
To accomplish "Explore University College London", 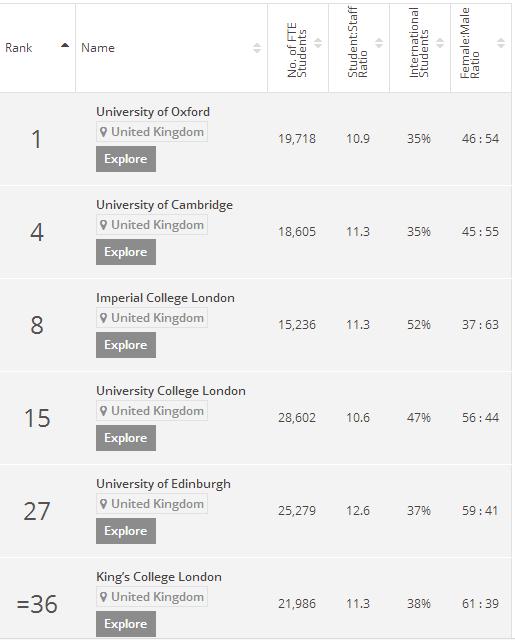I will click(126, 438).
